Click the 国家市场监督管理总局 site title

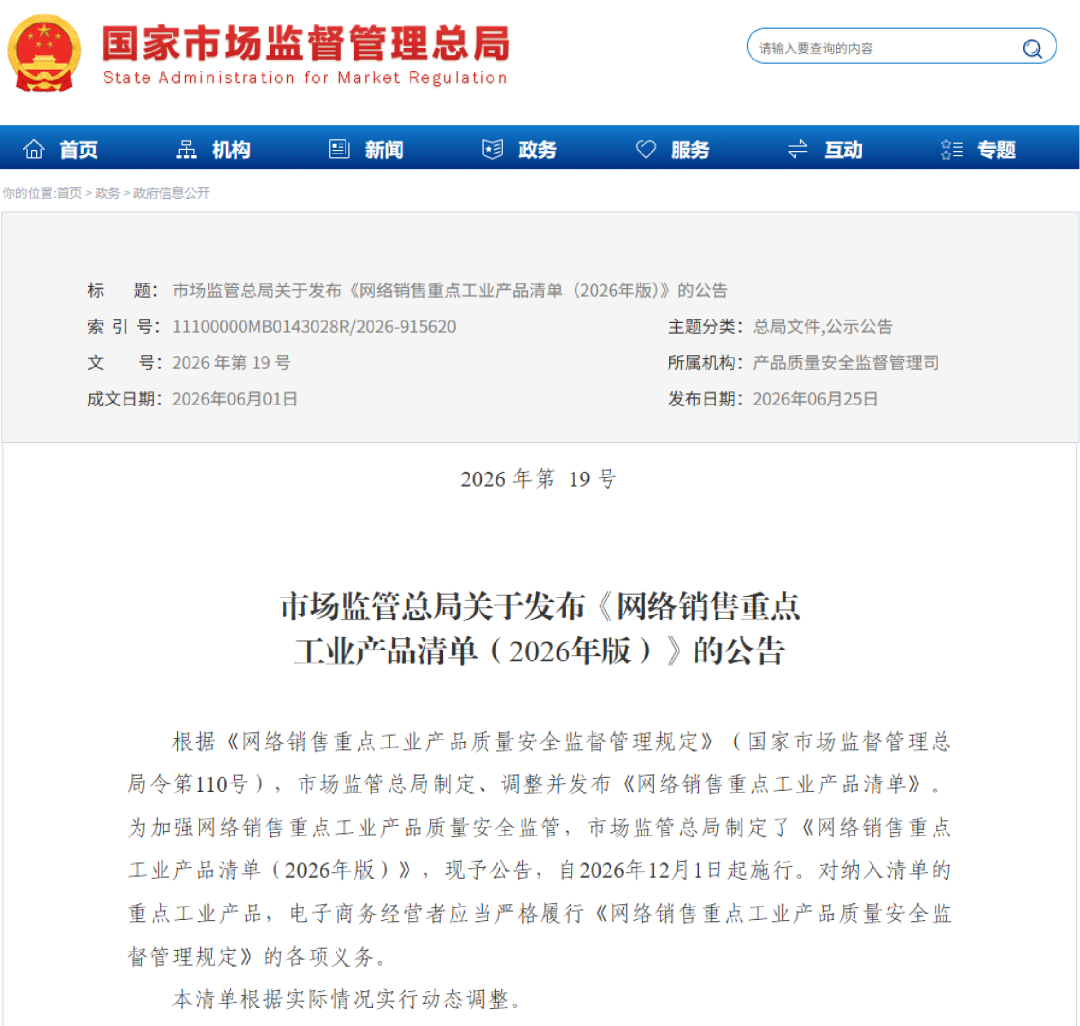(x=307, y=44)
